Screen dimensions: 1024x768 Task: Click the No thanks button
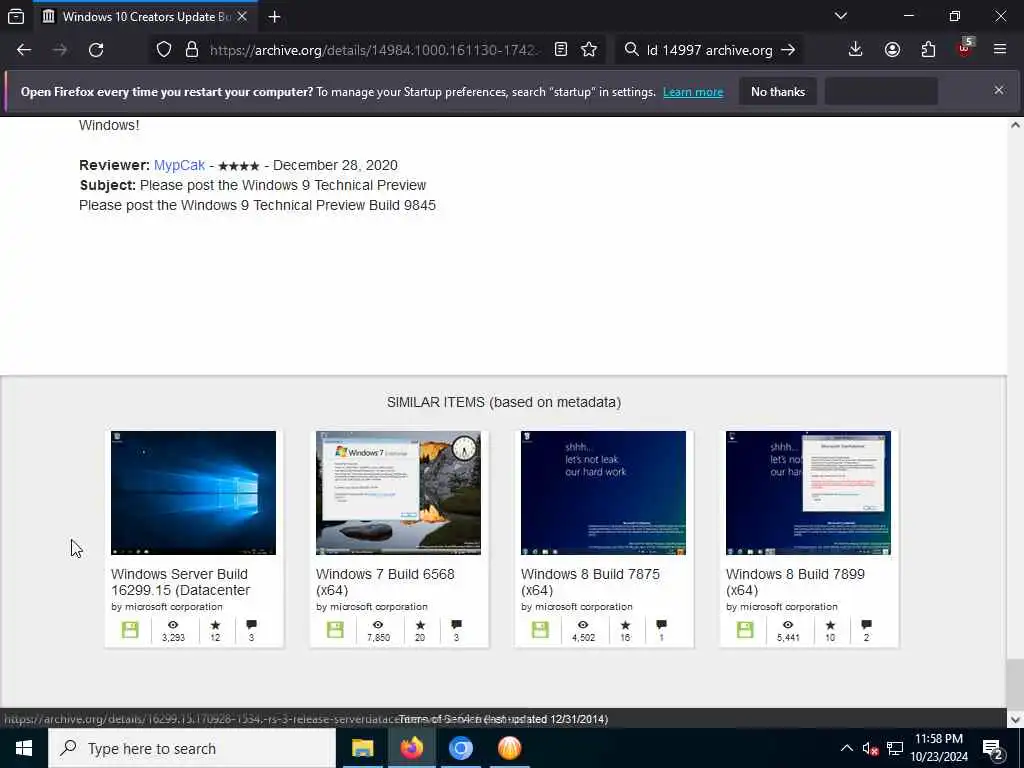(x=778, y=91)
